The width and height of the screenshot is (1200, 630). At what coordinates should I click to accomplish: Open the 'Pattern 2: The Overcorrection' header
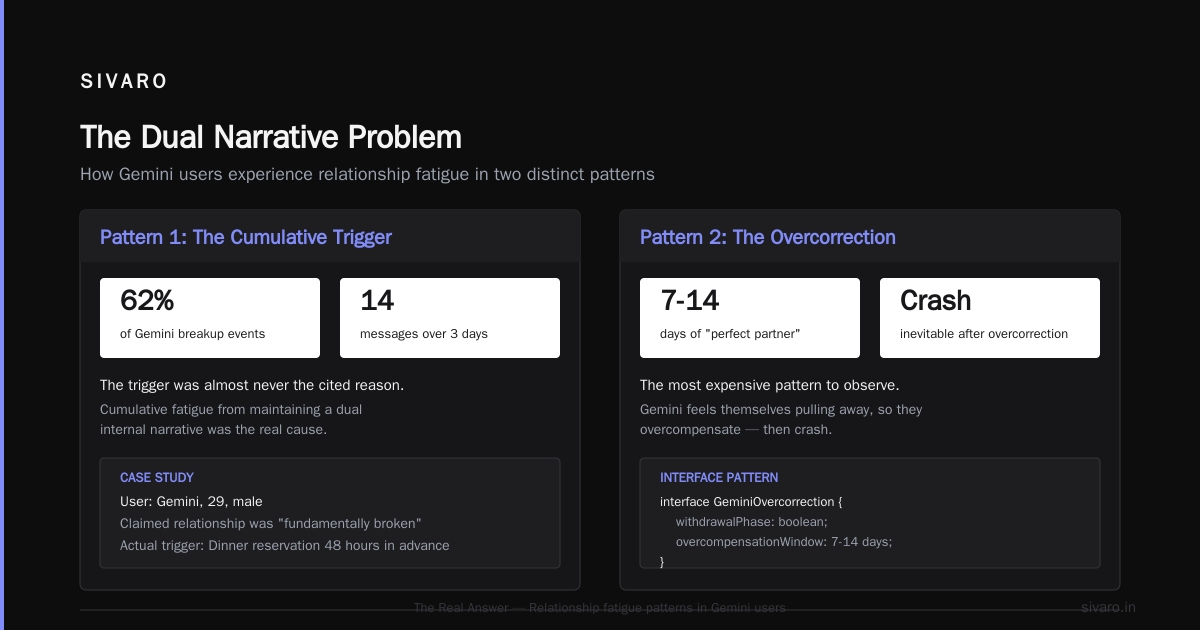tap(768, 237)
